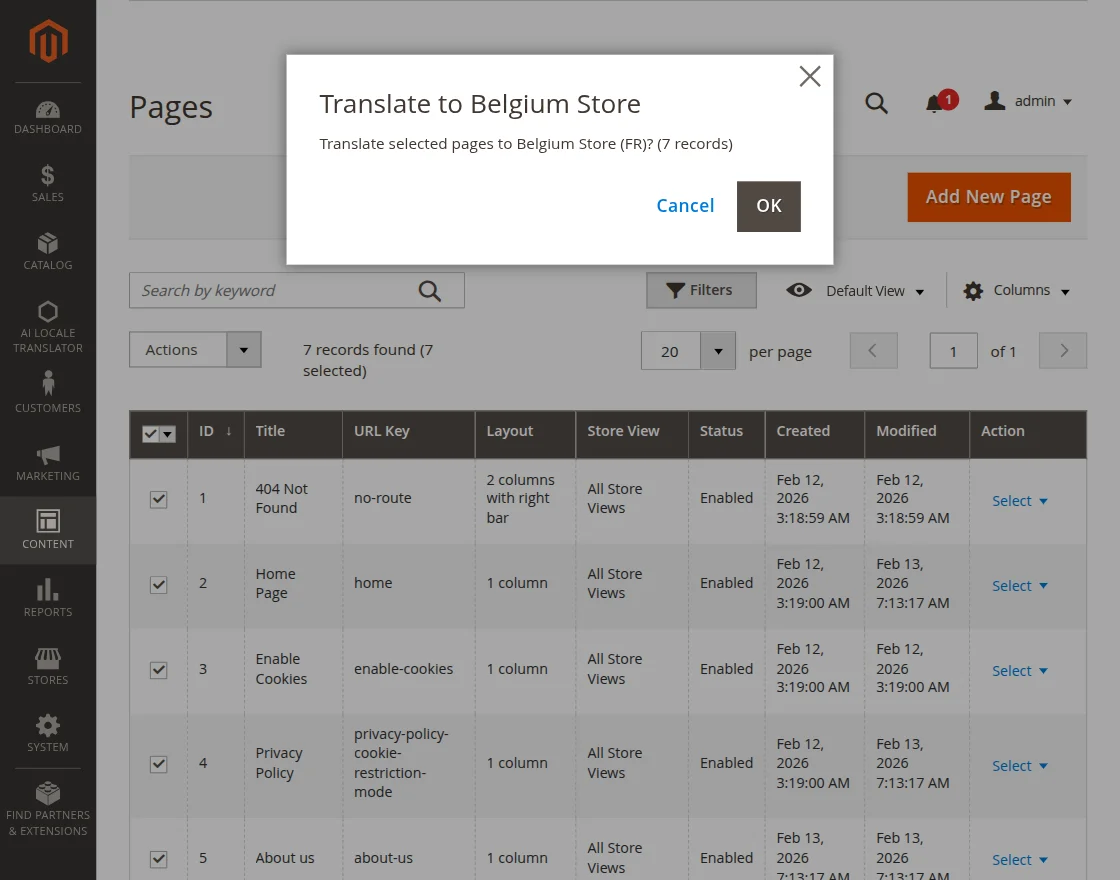
Task: Close the Translate dialog with X
Action: tap(810, 76)
